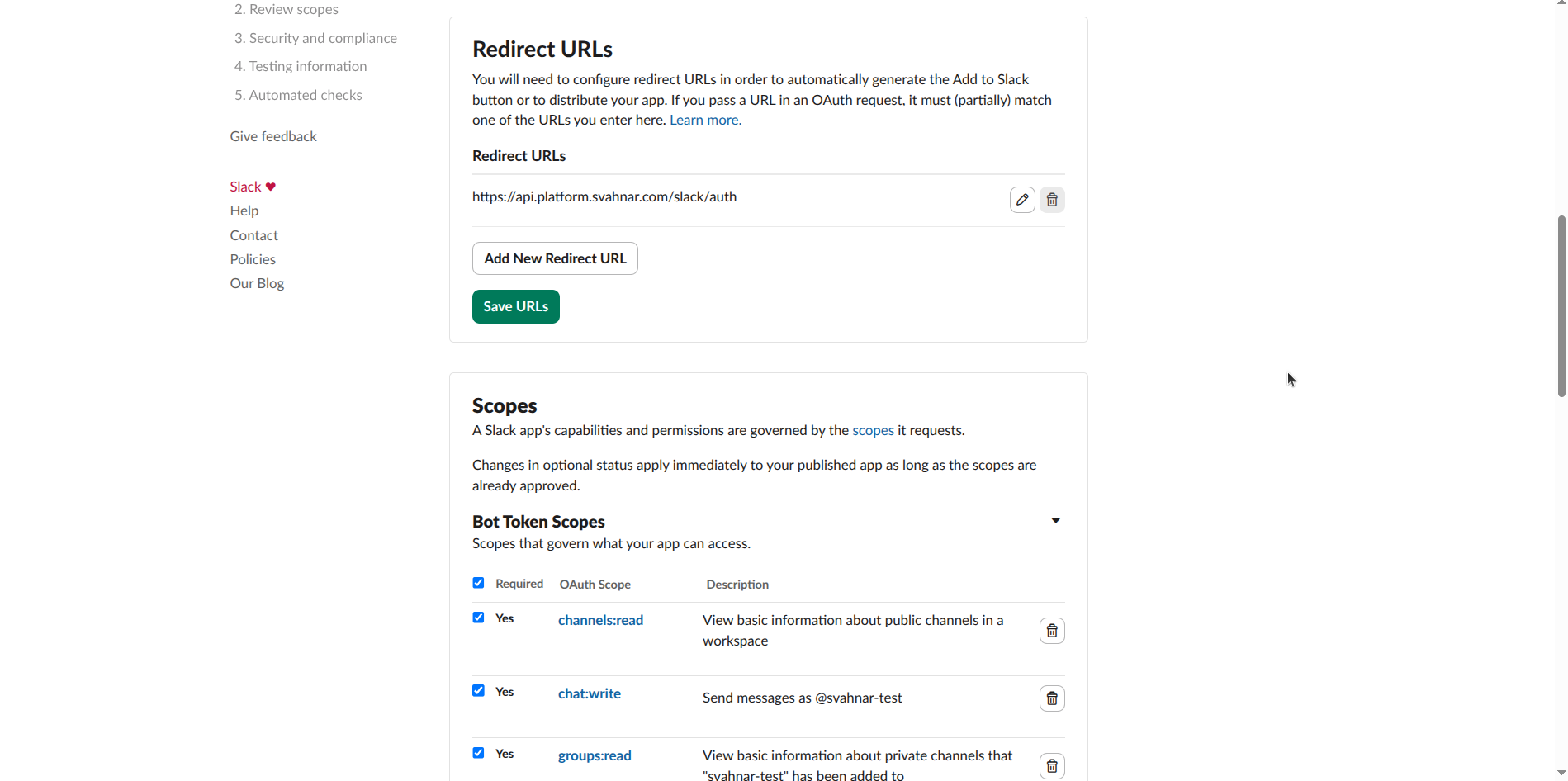Screen dimensions: 1568x781
Task: Uncheck the required box for chat:write
Action: 478,691
